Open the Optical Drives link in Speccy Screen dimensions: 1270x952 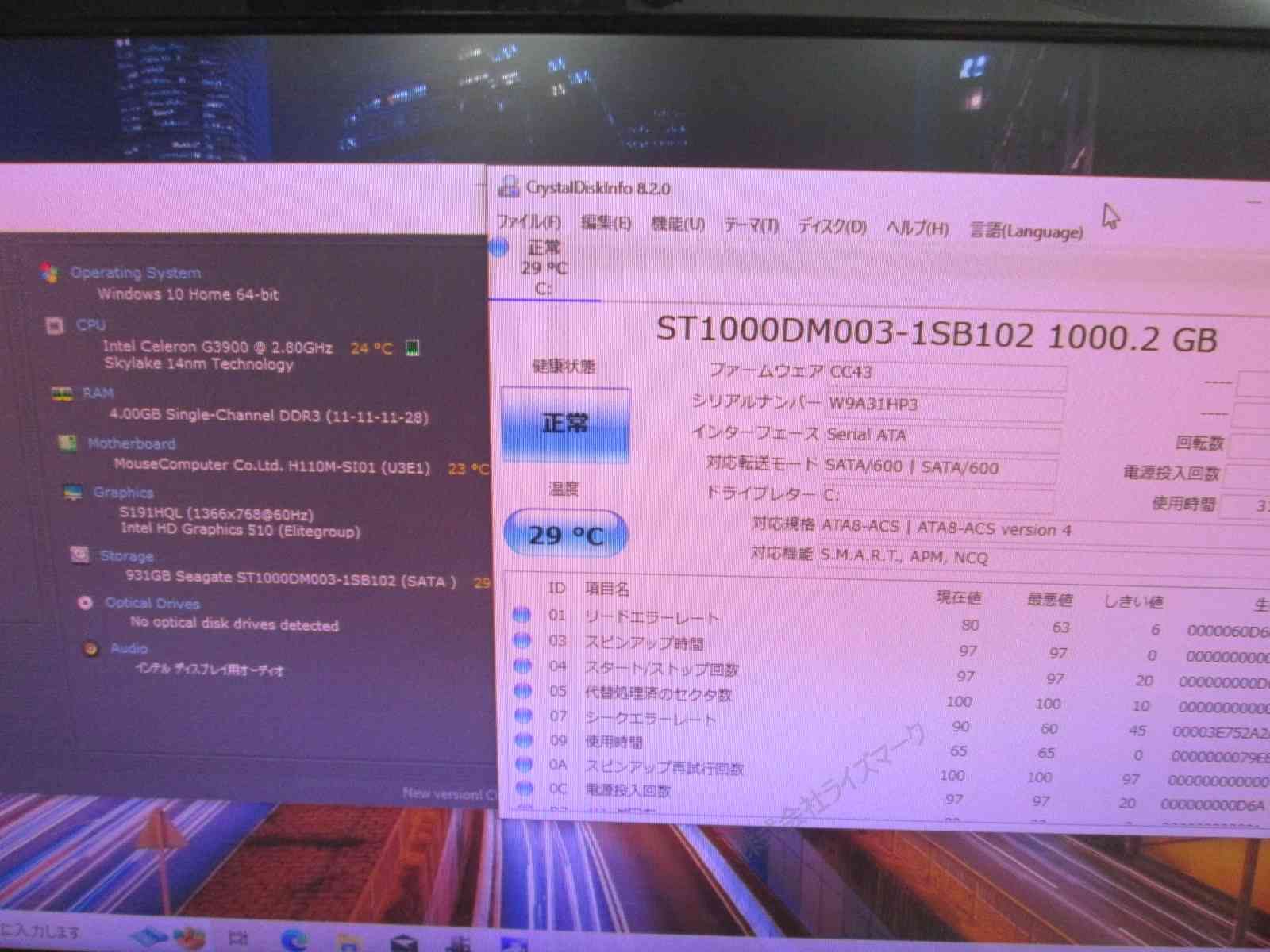pyautogui.click(x=152, y=603)
